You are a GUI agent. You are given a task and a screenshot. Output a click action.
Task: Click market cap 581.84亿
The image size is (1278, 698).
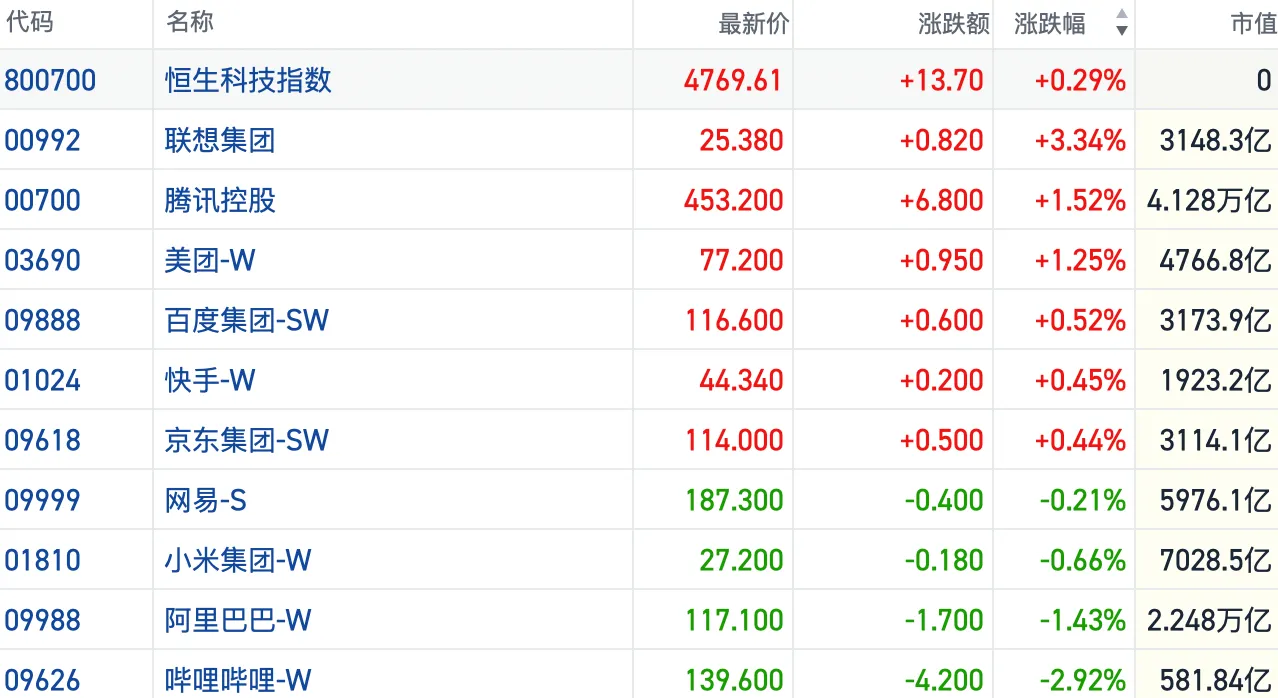1216,680
